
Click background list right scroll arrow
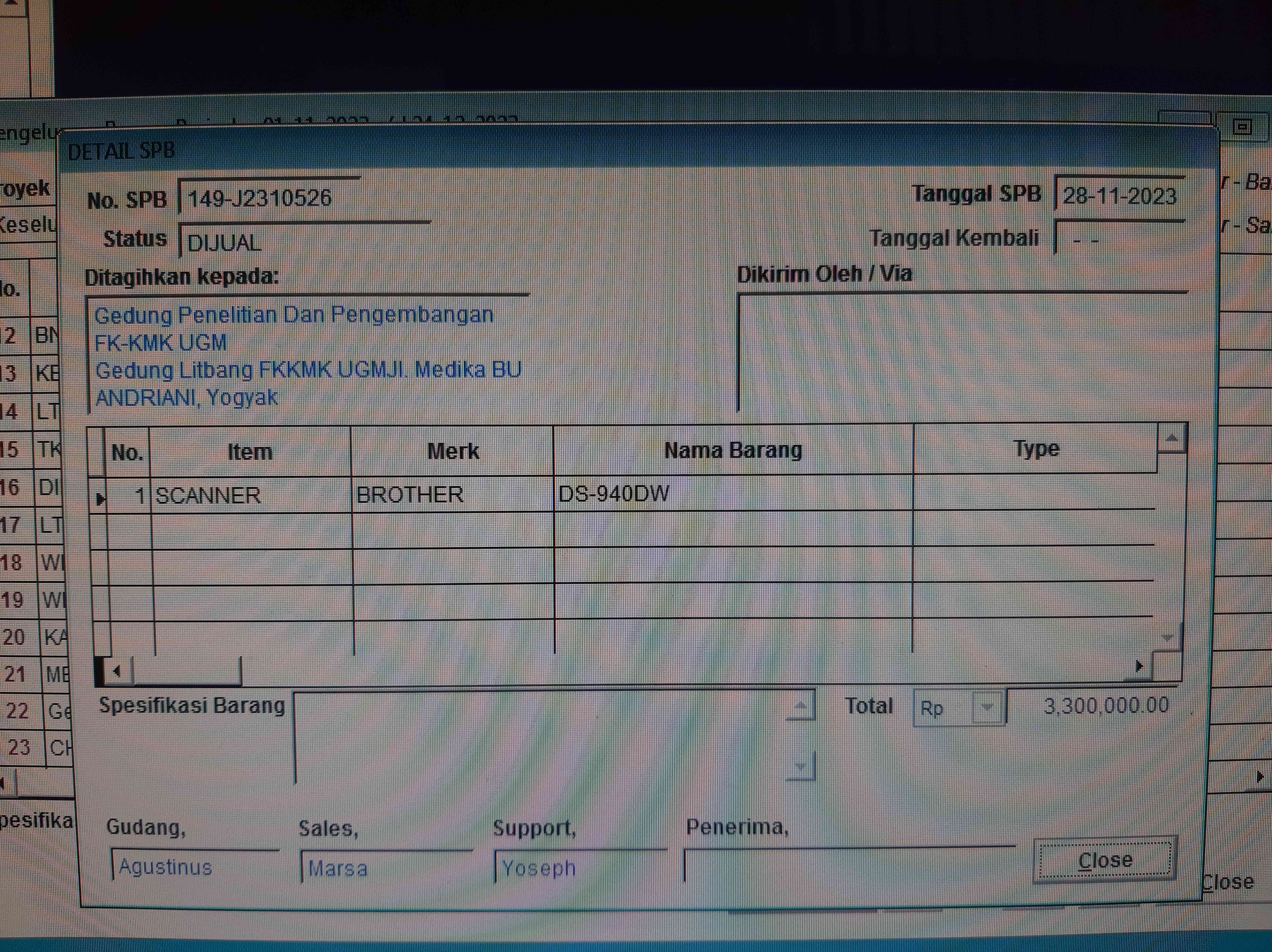[x=1259, y=777]
